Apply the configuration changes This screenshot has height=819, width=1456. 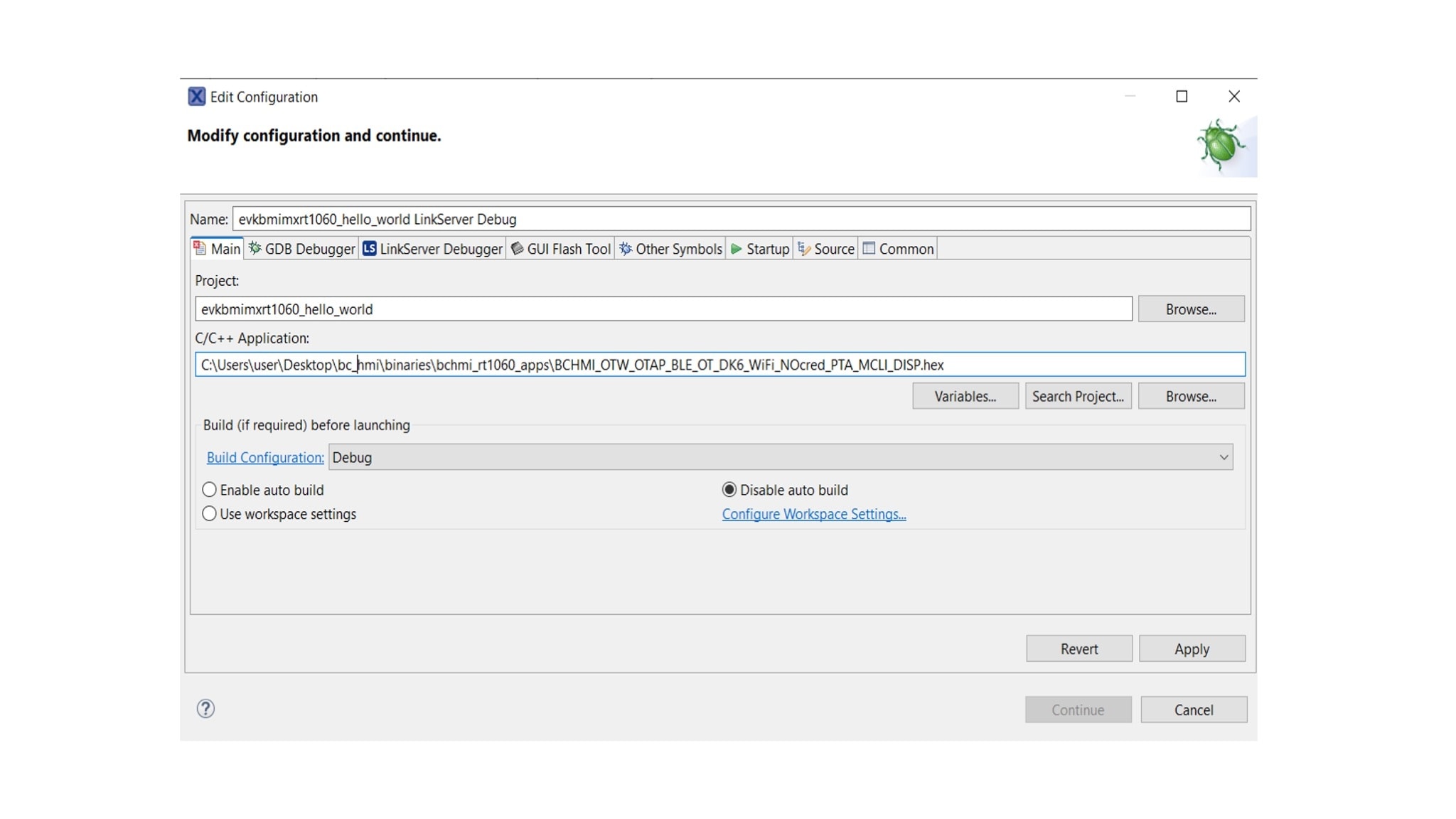pyautogui.click(x=1192, y=648)
